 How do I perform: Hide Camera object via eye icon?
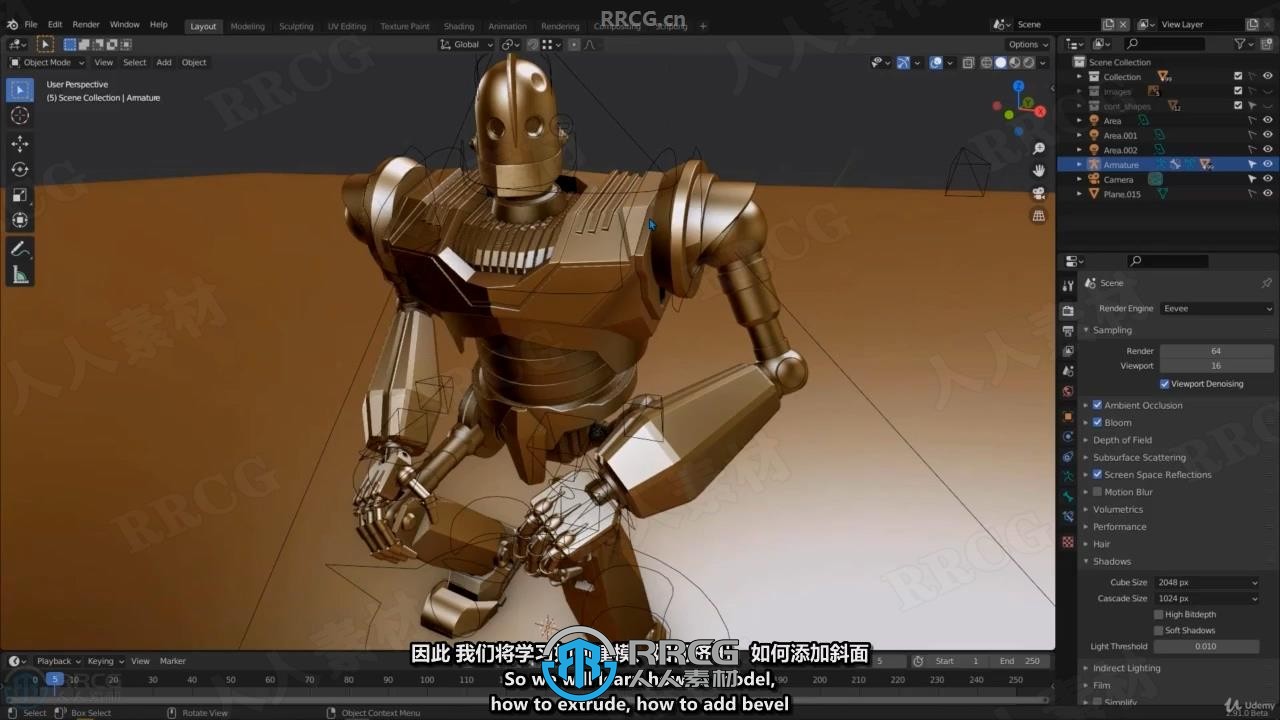click(x=1268, y=179)
